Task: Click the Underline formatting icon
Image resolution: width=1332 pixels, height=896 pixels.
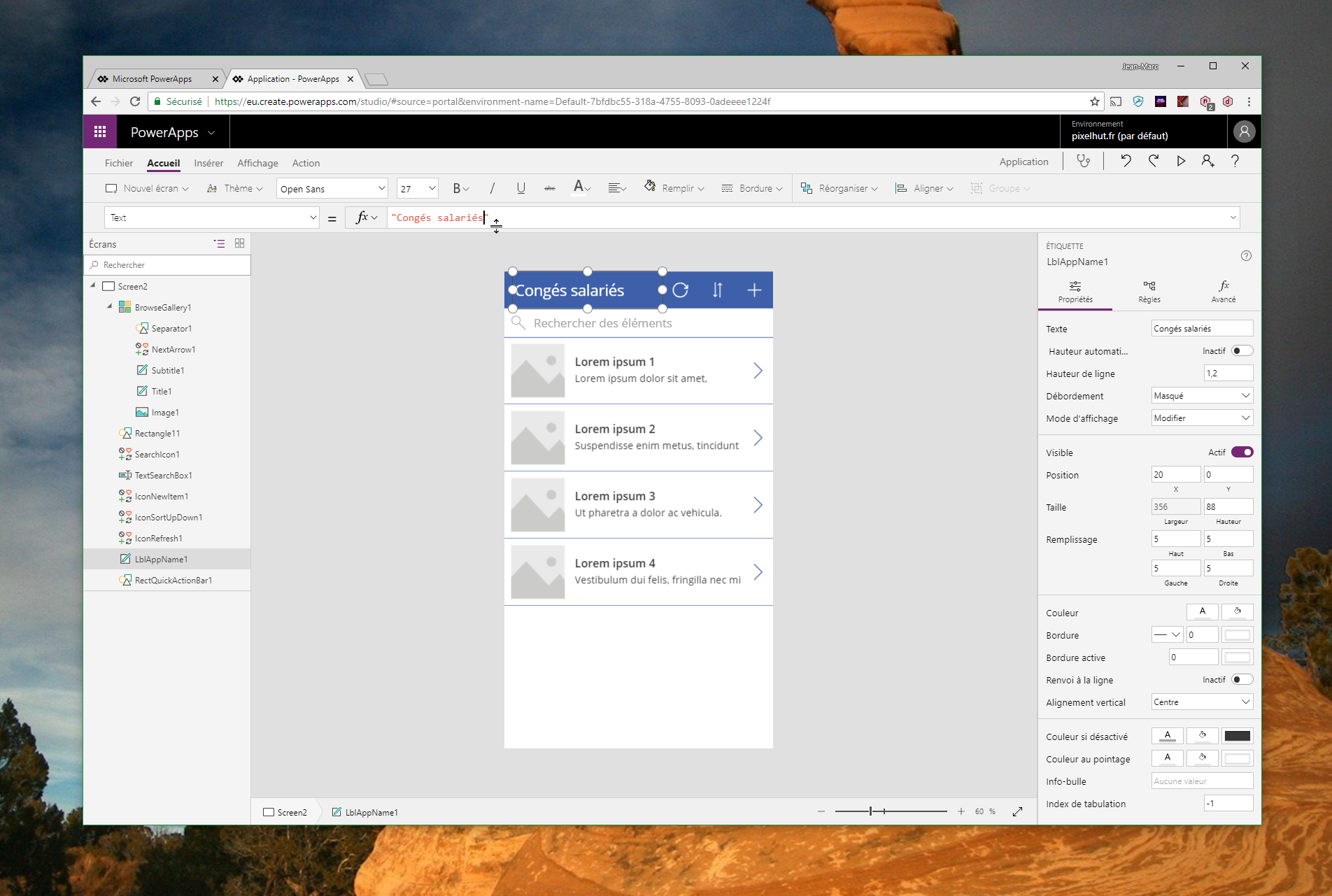Action: [520, 188]
